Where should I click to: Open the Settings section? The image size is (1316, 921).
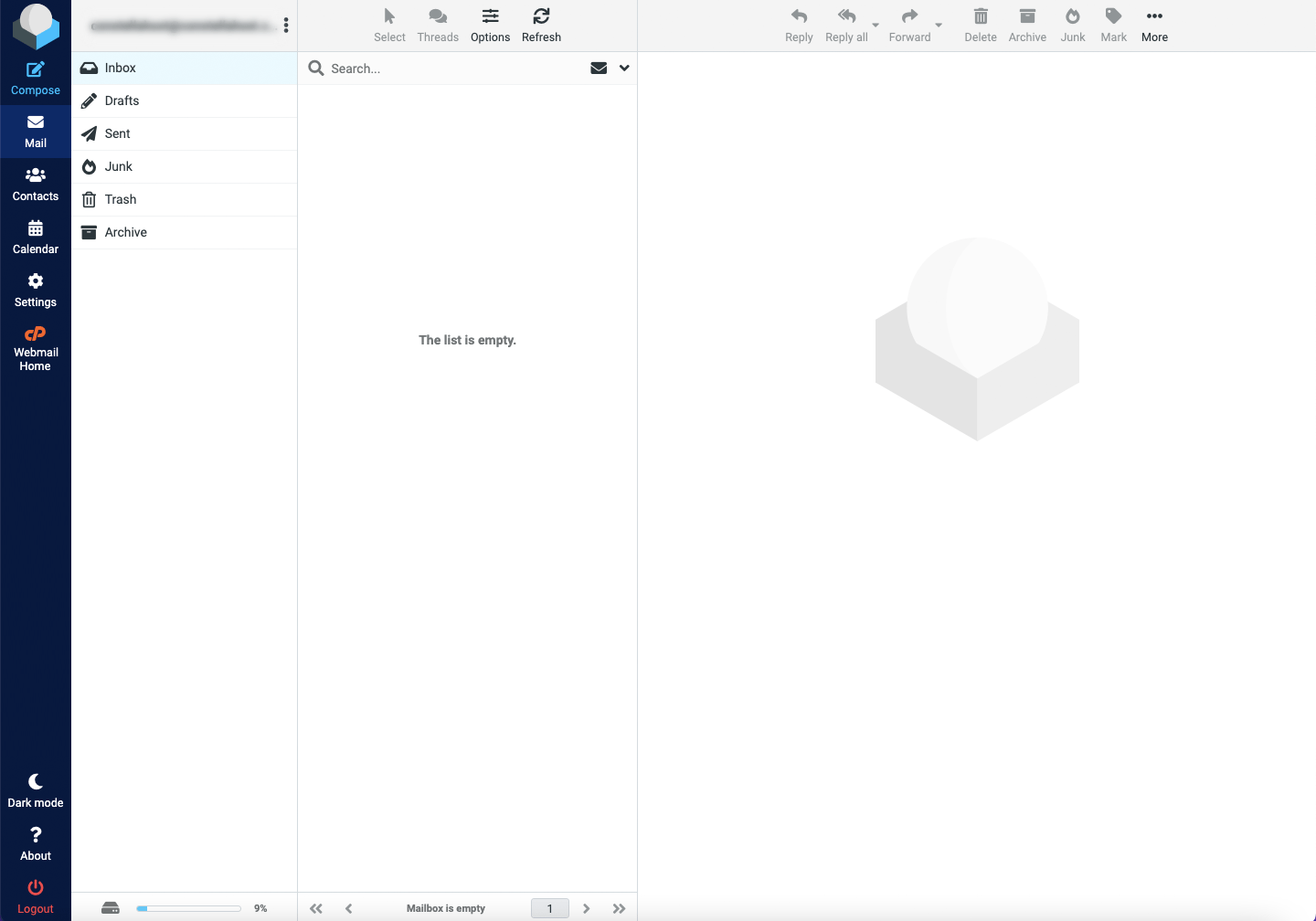coord(36,291)
